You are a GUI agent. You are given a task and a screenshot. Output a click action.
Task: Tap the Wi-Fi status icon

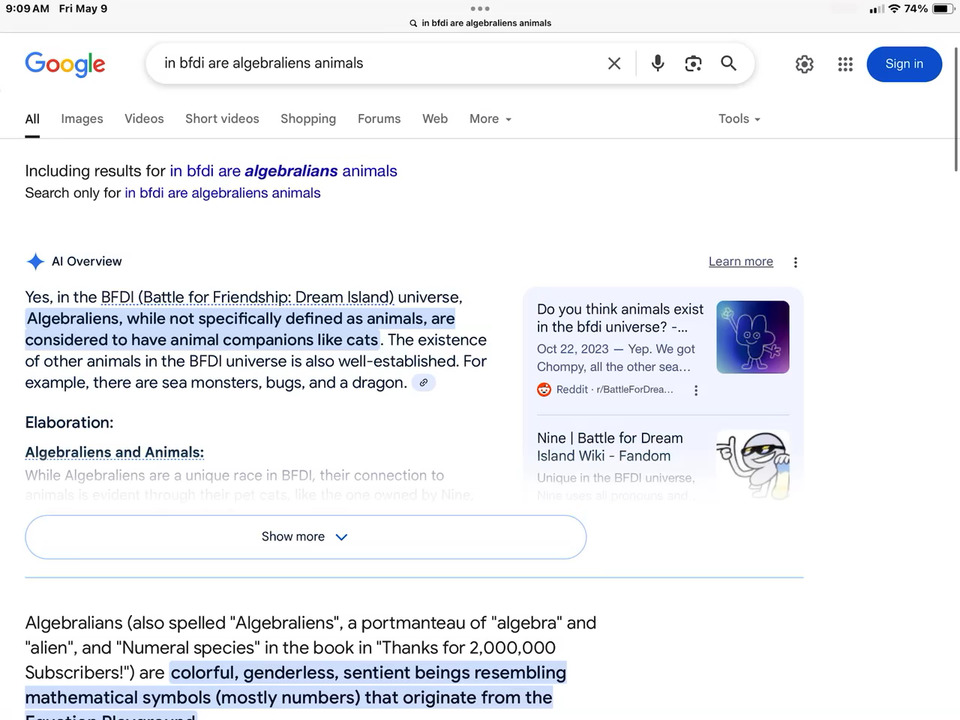click(x=894, y=9)
